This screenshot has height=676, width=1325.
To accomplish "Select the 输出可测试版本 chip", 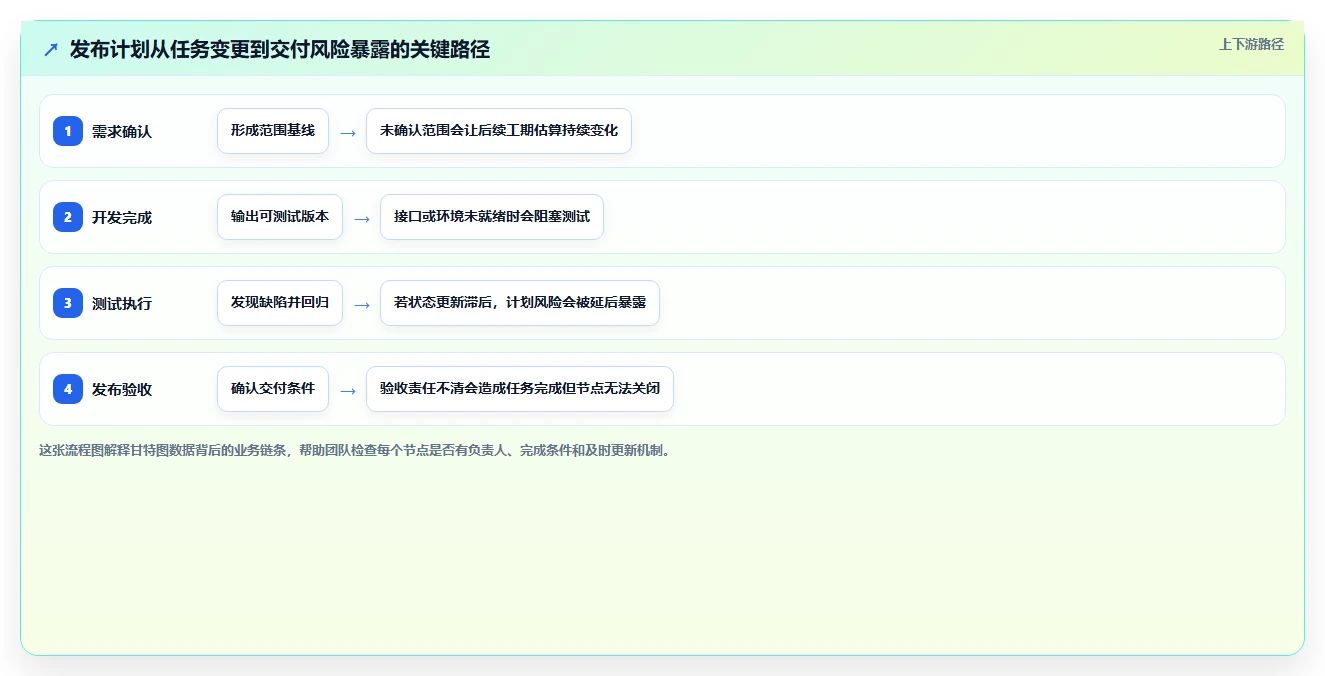I will [280, 217].
